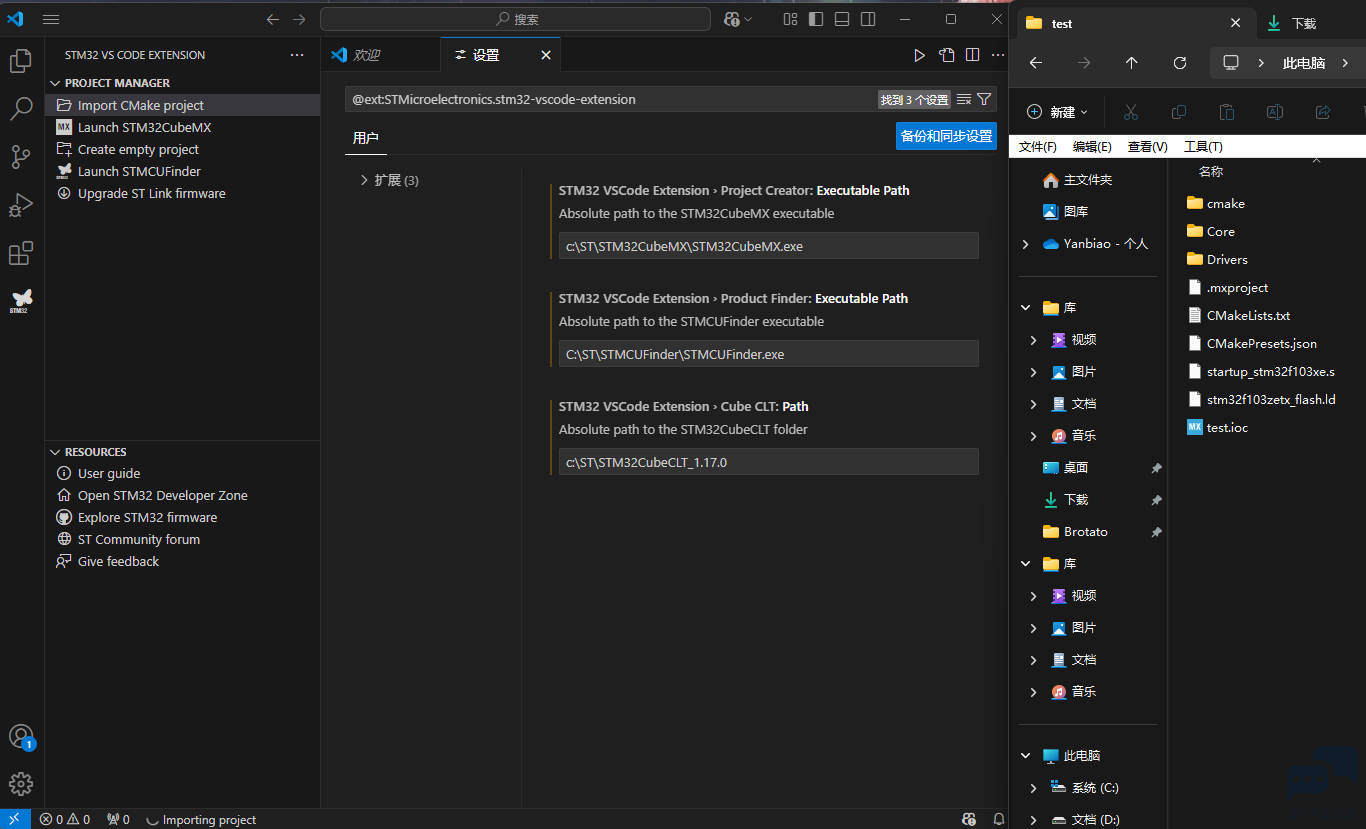
Task: Click Copilot status icon in the status bar
Action: pos(969,819)
